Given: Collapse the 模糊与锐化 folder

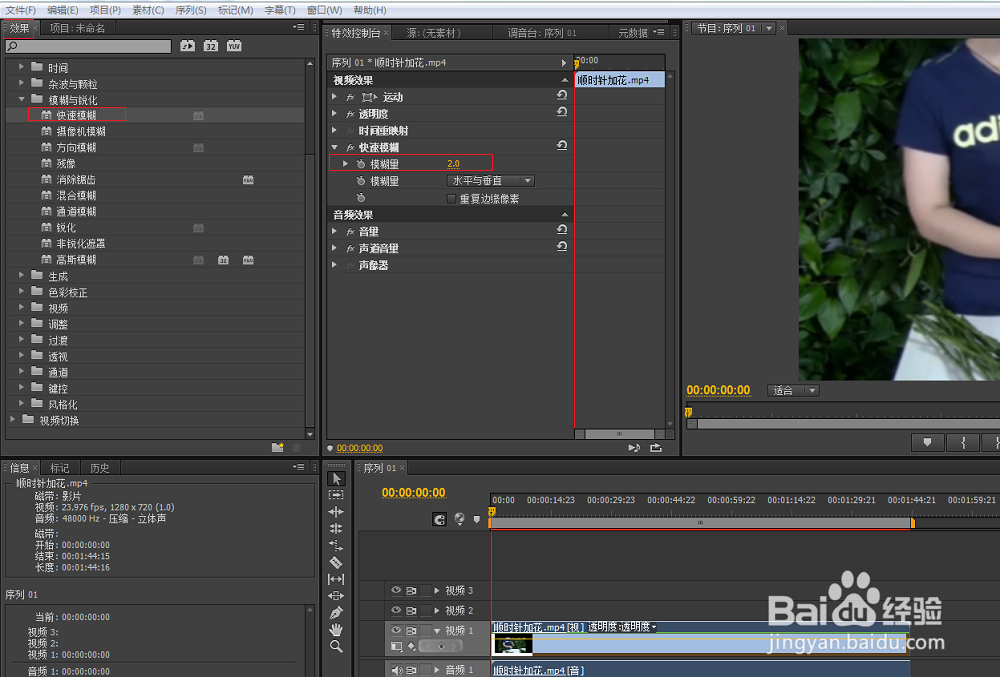Looking at the screenshot, I should (x=22, y=99).
